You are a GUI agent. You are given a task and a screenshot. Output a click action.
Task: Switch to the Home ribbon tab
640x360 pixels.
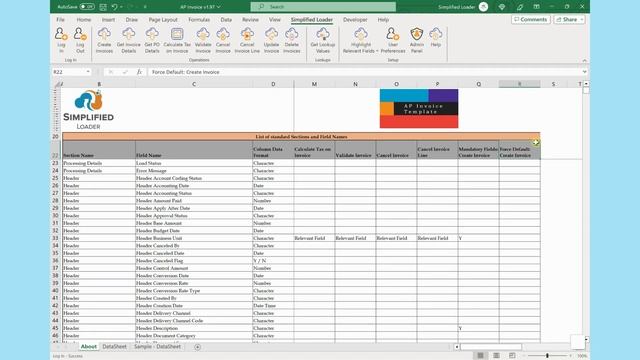(84, 20)
